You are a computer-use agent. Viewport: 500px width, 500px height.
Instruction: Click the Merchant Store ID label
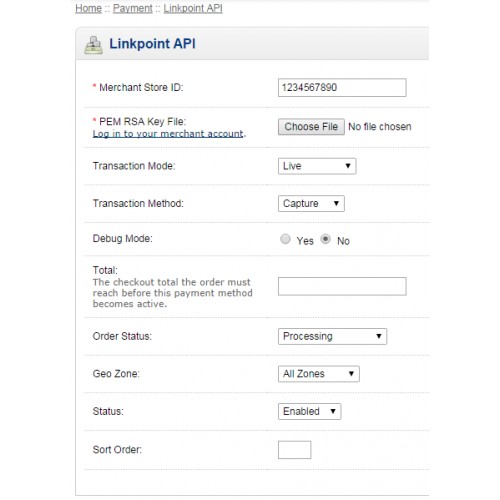(141, 88)
